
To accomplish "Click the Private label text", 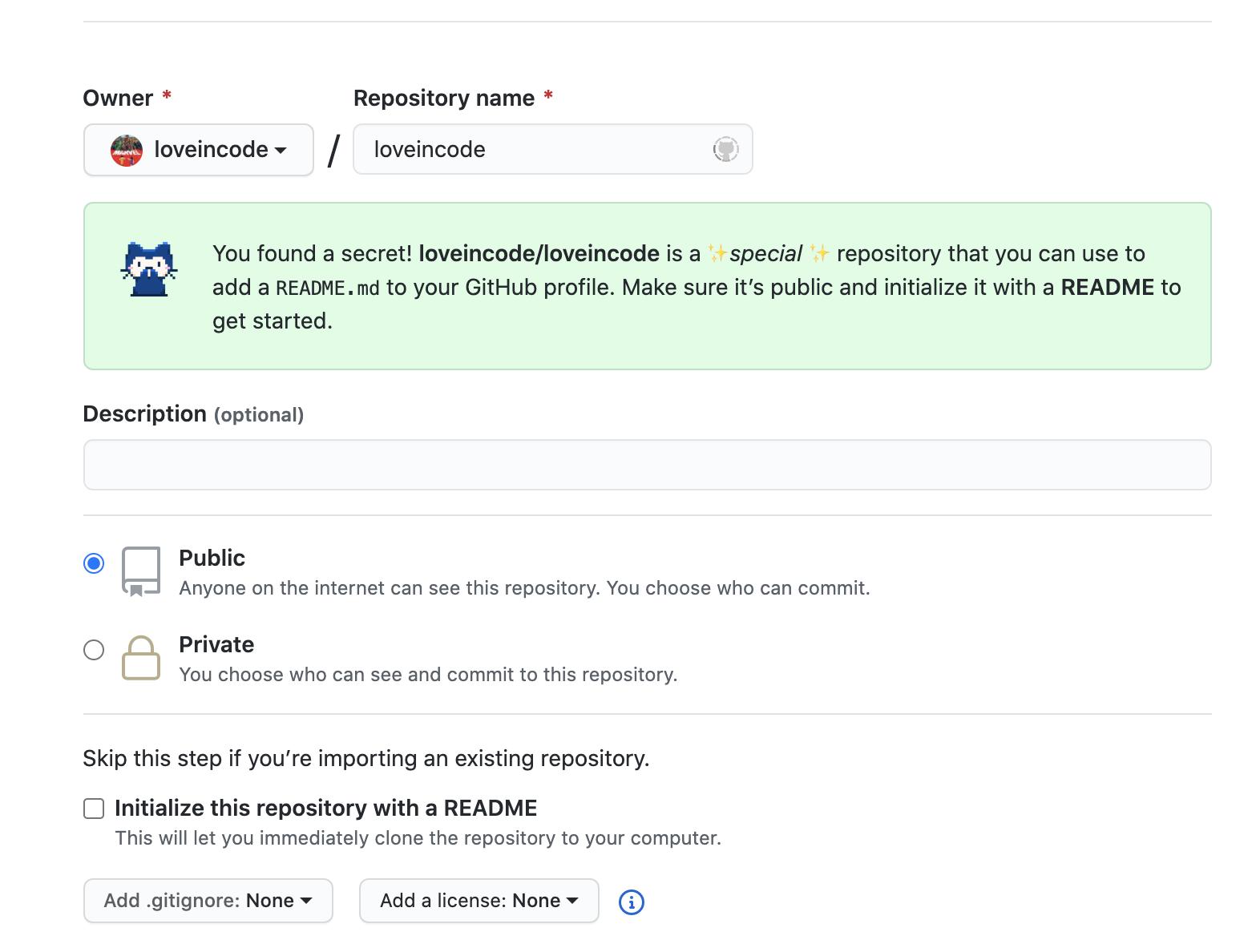I will tap(216, 644).
